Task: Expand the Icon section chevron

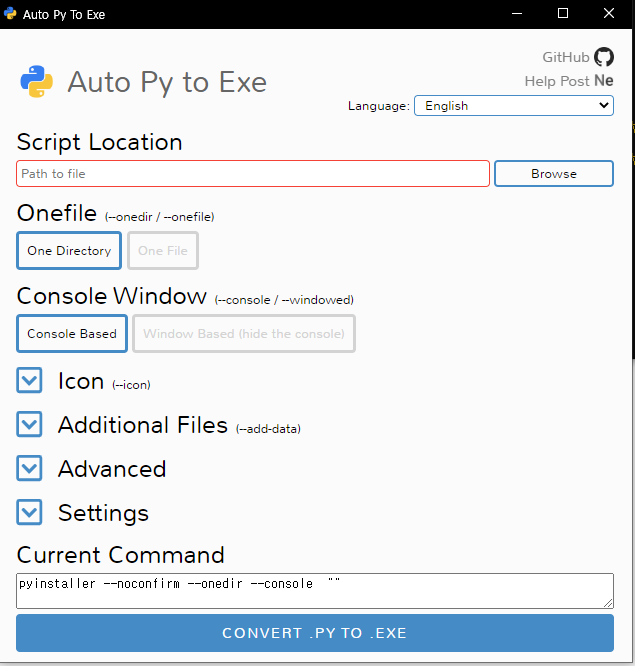Action: [x=29, y=380]
